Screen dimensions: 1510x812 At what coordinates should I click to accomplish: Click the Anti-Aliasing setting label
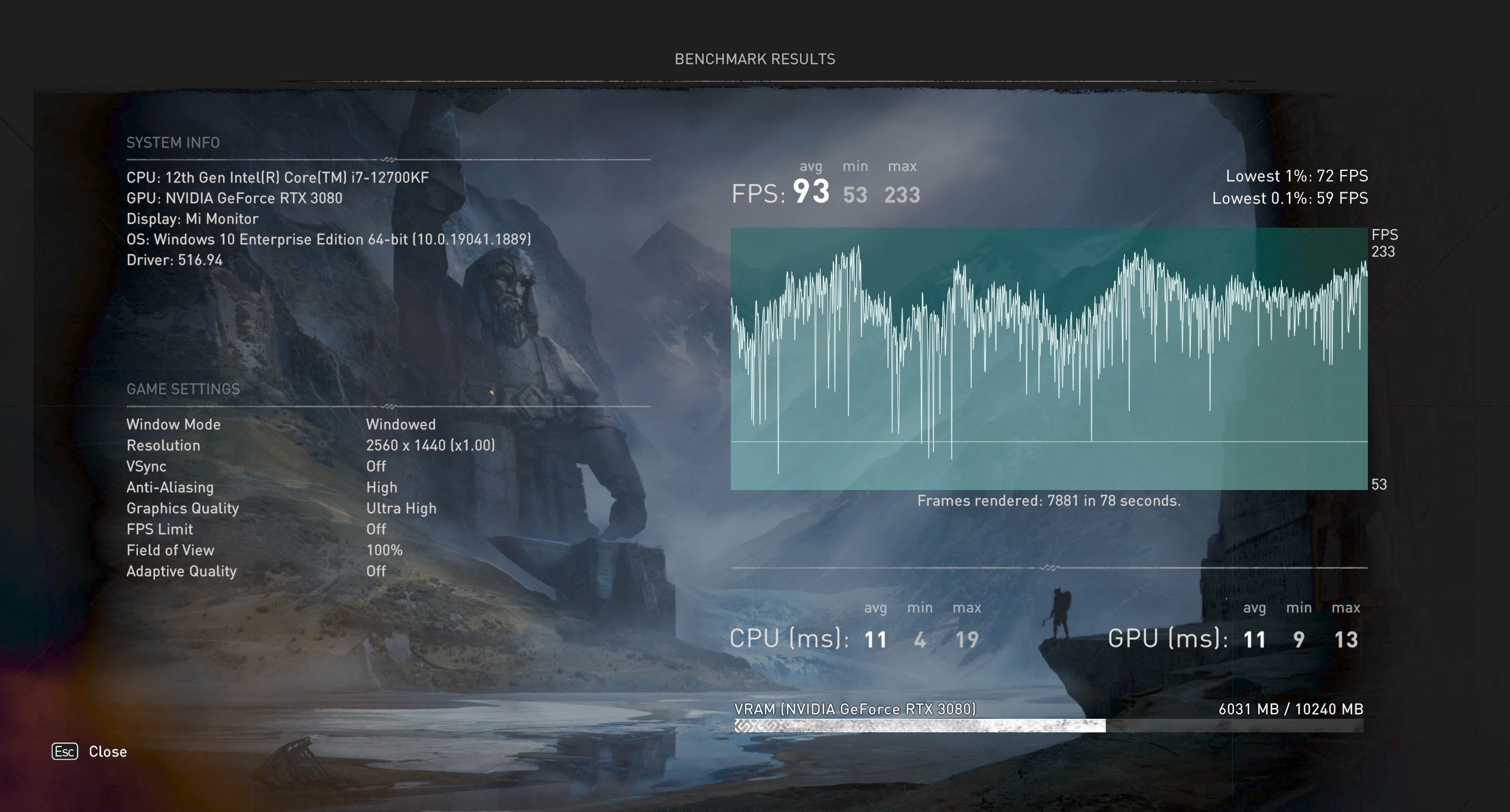[170, 487]
